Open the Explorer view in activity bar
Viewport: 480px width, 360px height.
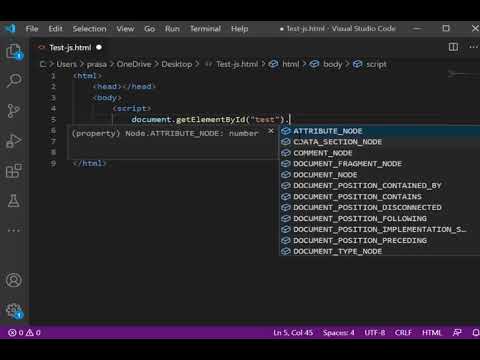pos(14,52)
